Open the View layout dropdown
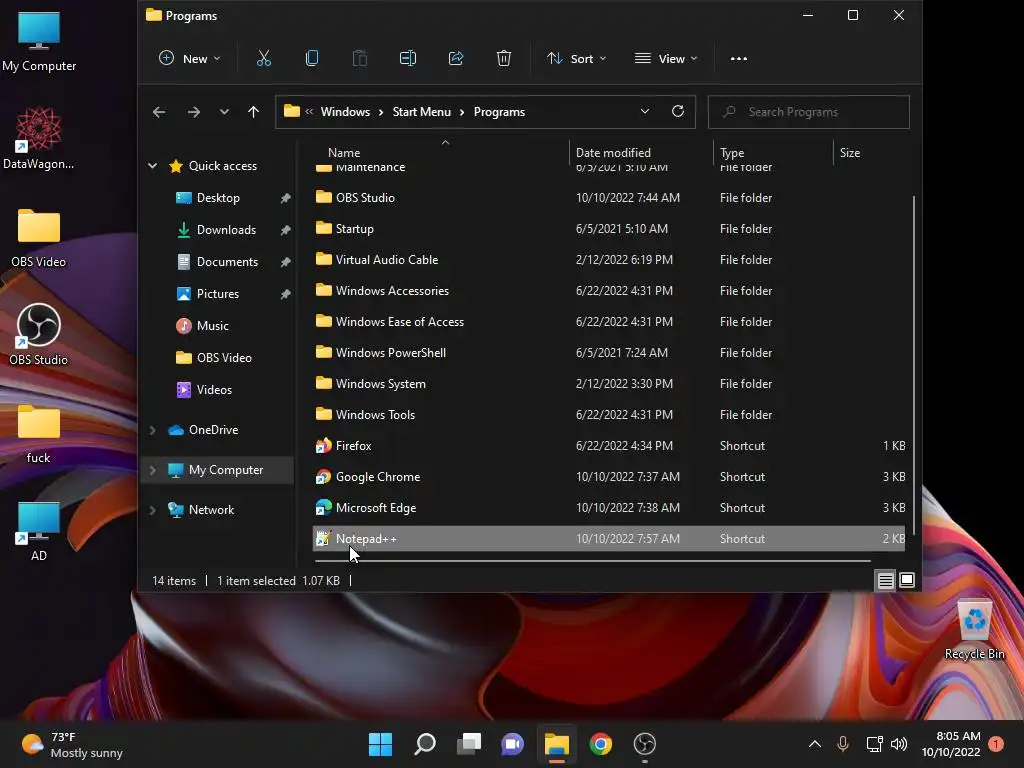This screenshot has height=768, width=1024. (x=666, y=59)
